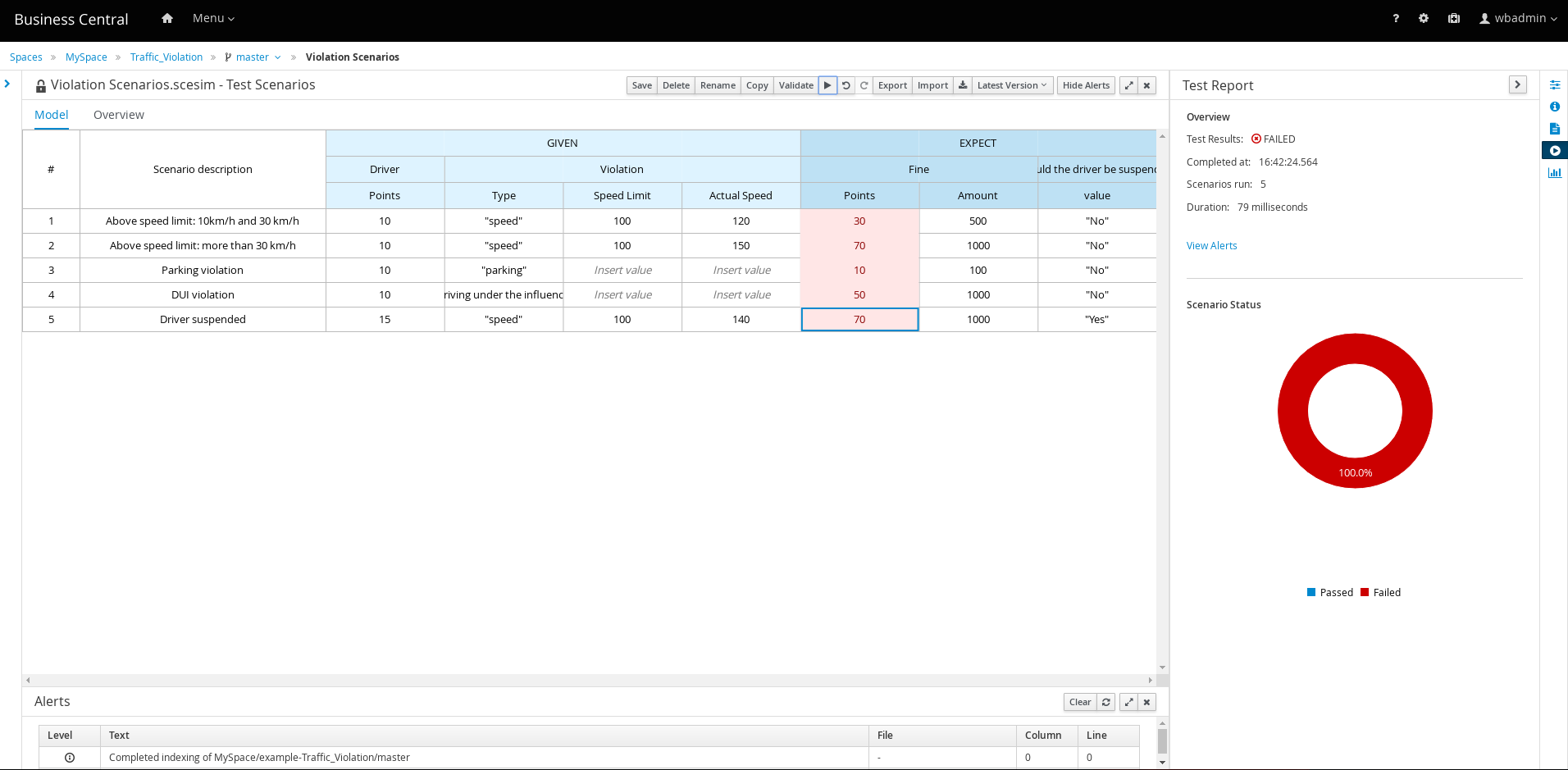
Task: Switch to the Overview tab
Action: [119, 115]
